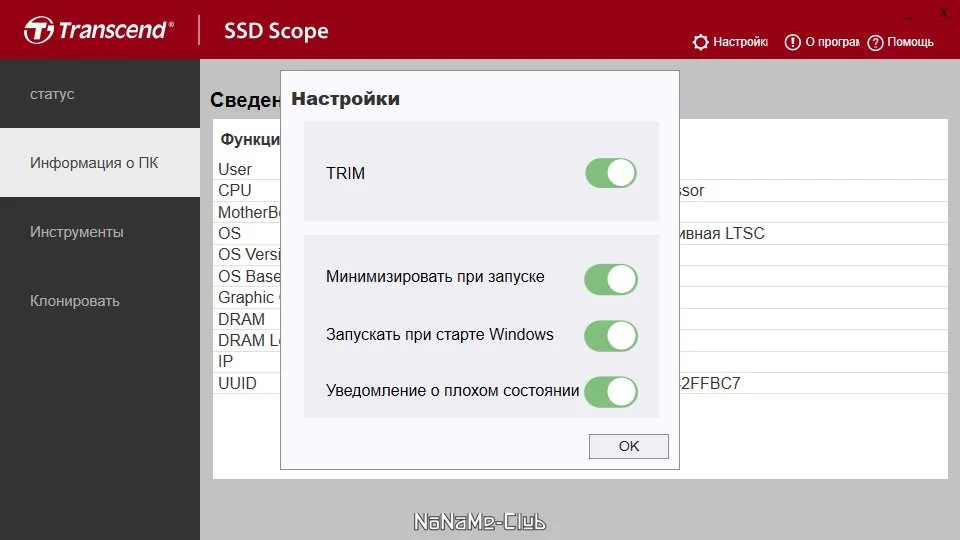This screenshot has width=960, height=540.
Task: Select the IP row label
Action: point(225,361)
